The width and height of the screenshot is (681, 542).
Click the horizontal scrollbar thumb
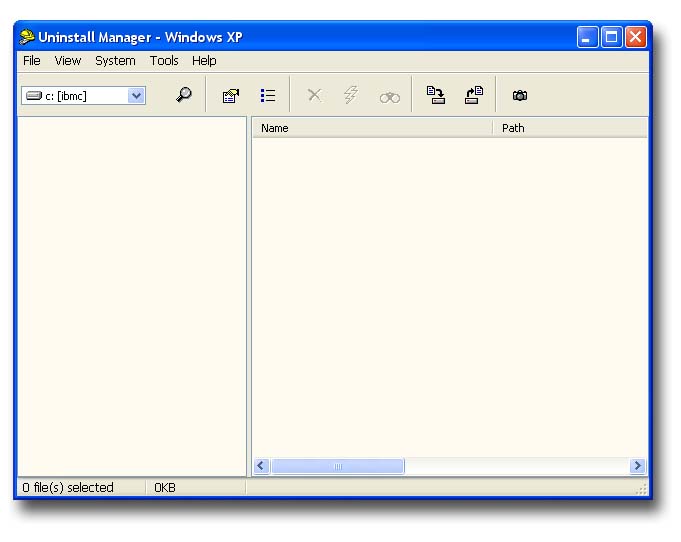coord(337,466)
